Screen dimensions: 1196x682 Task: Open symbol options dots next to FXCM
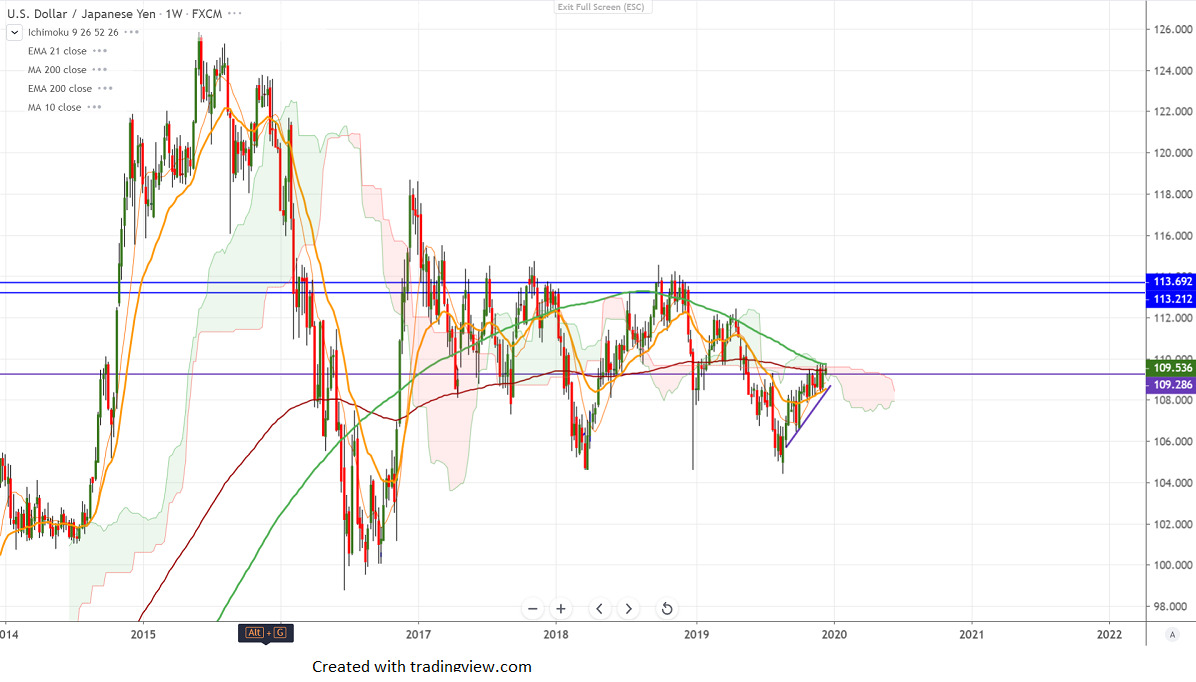(x=235, y=14)
